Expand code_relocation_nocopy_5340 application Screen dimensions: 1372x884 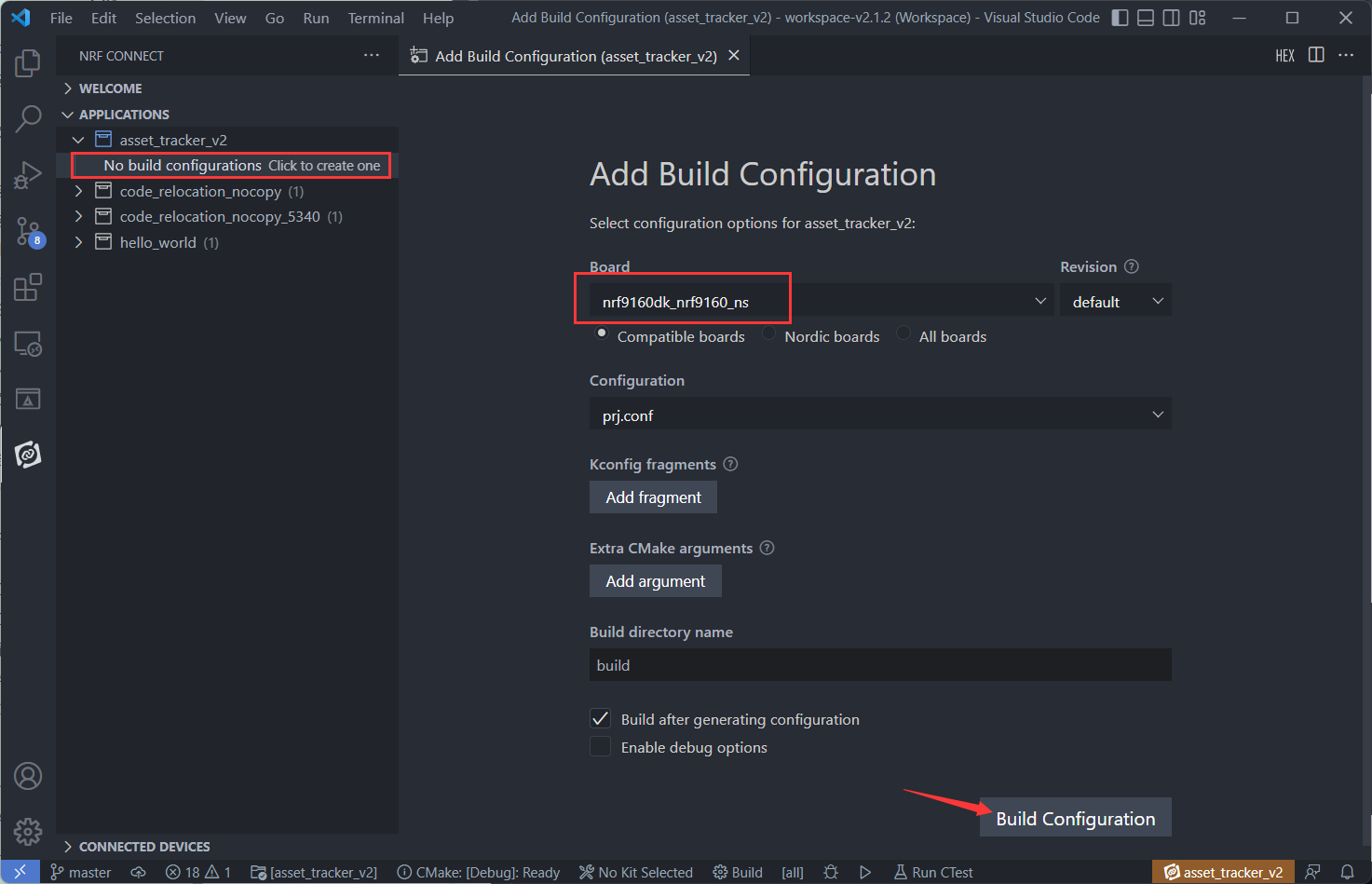(x=78, y=216)
